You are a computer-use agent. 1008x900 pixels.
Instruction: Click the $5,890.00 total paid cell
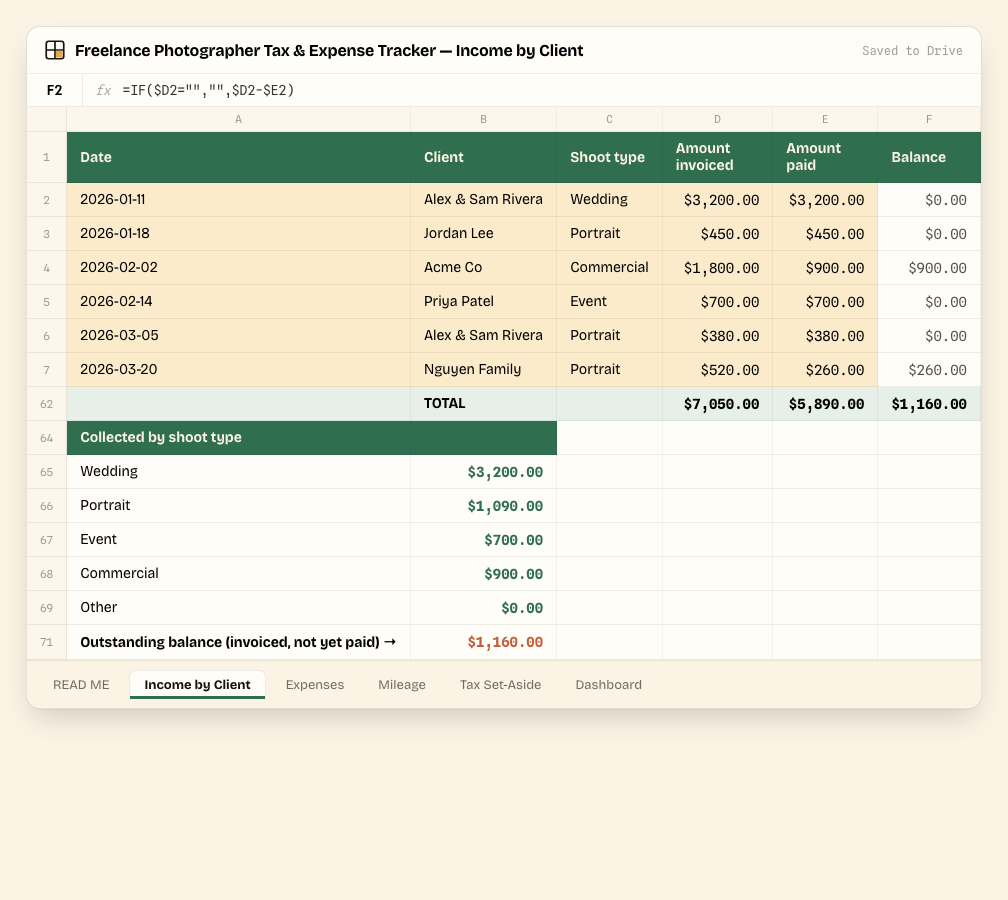coord(825,404)
